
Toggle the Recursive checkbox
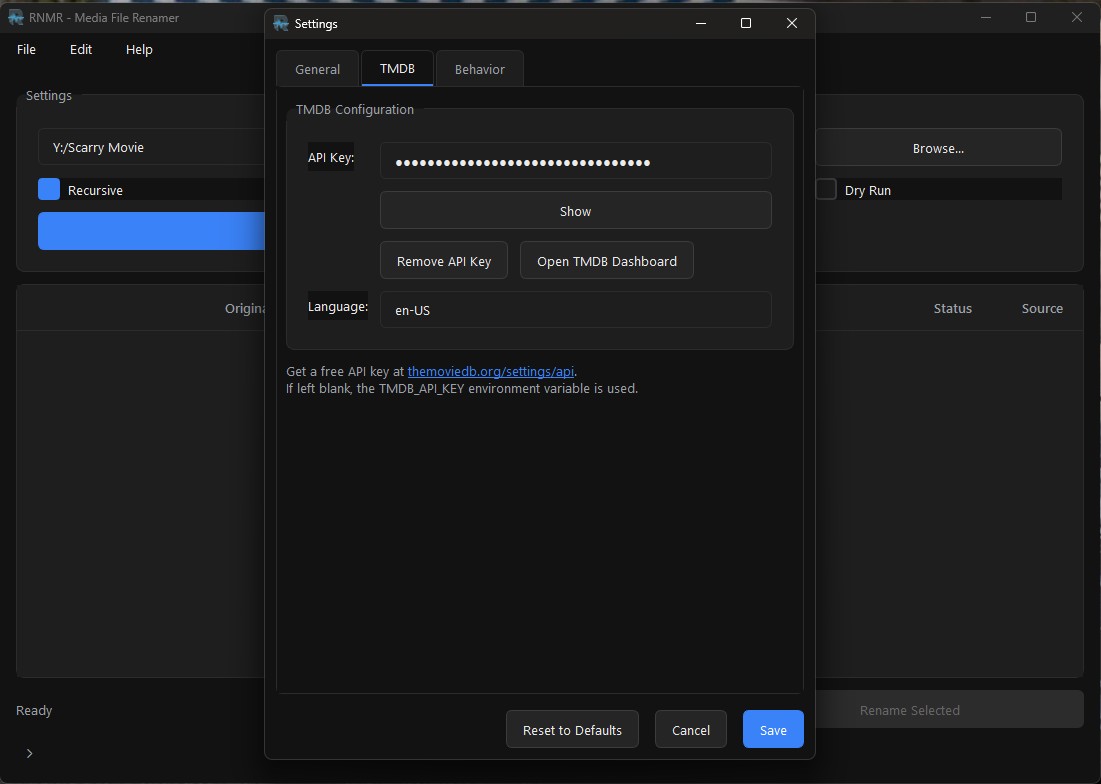click(x=49, y=190)
